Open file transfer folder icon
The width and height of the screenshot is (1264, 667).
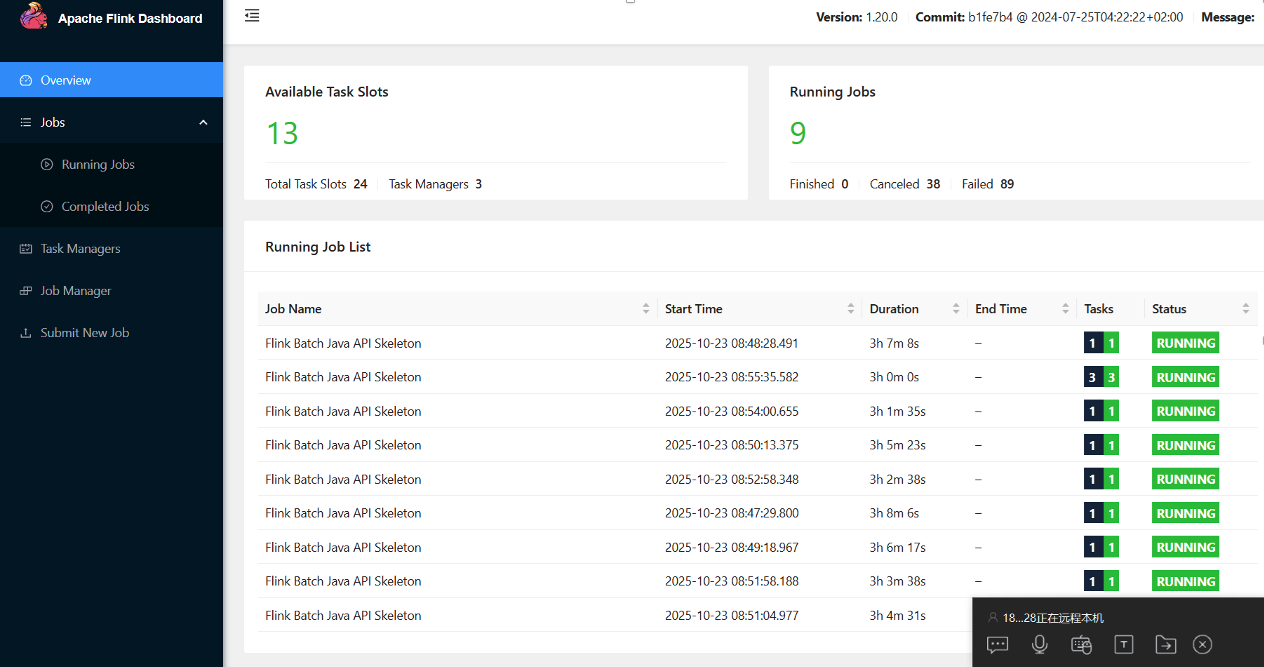1165,645
